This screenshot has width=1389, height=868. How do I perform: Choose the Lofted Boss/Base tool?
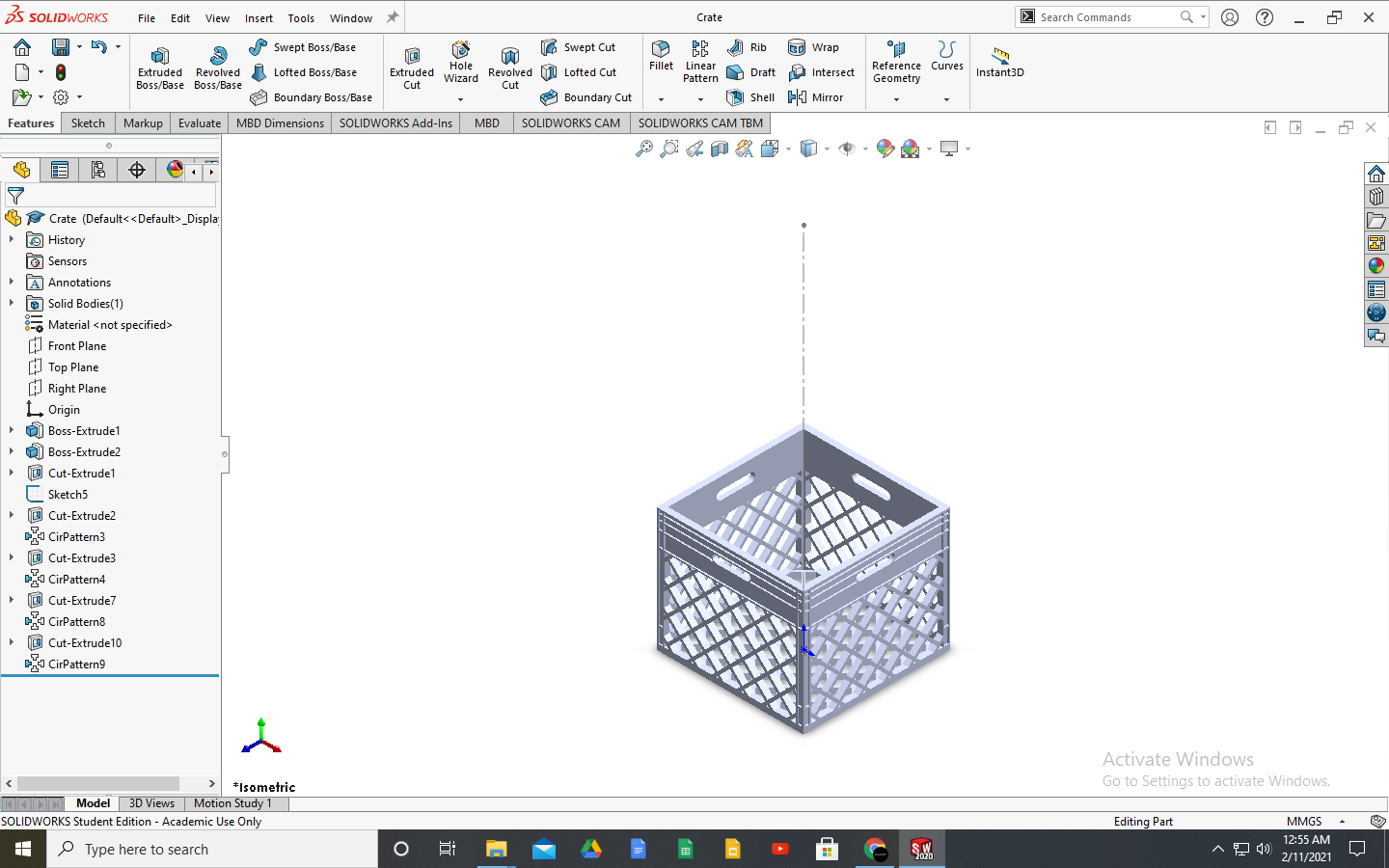304,72
